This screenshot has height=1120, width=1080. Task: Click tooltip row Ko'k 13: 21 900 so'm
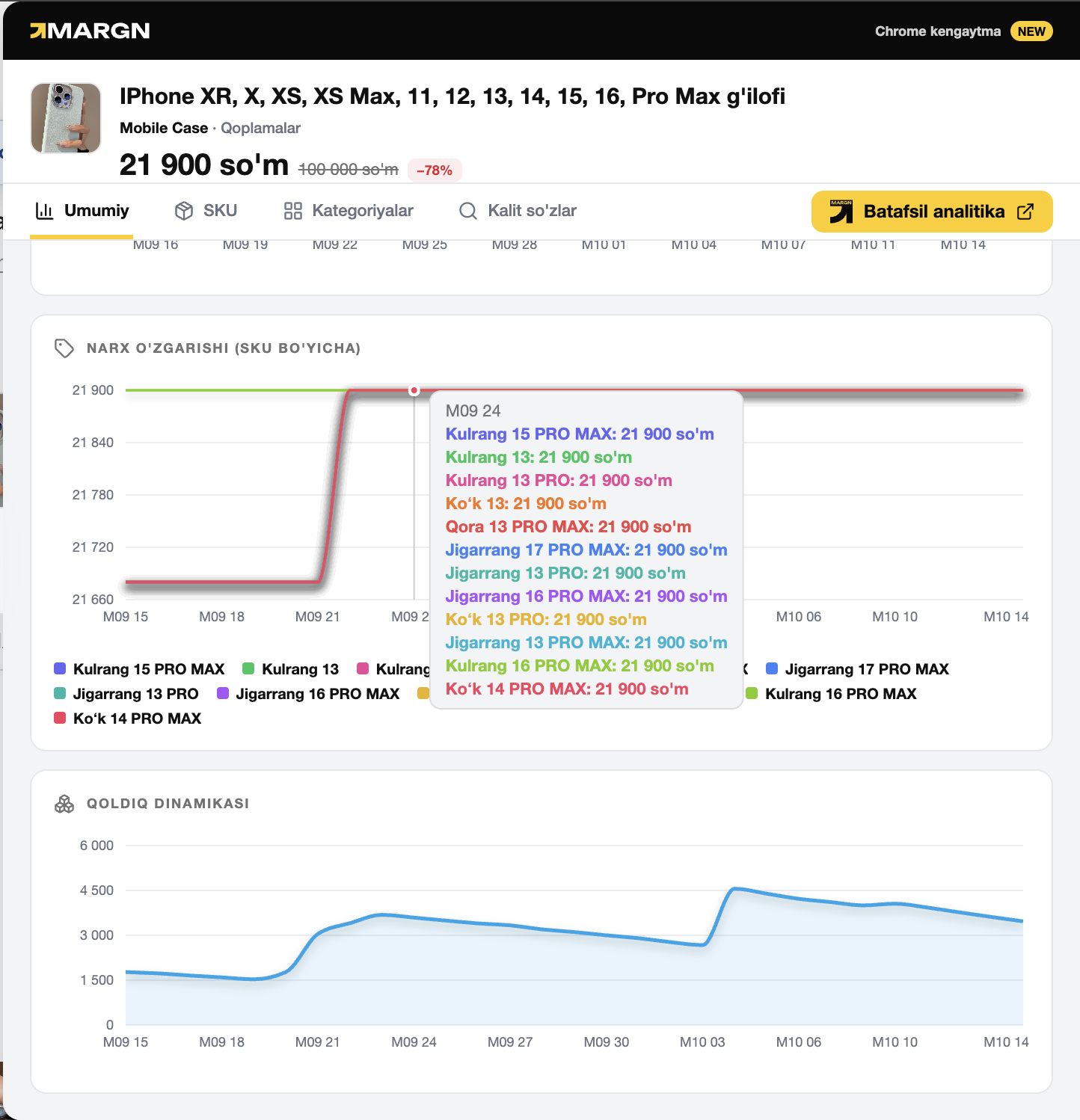click(526, 503)
